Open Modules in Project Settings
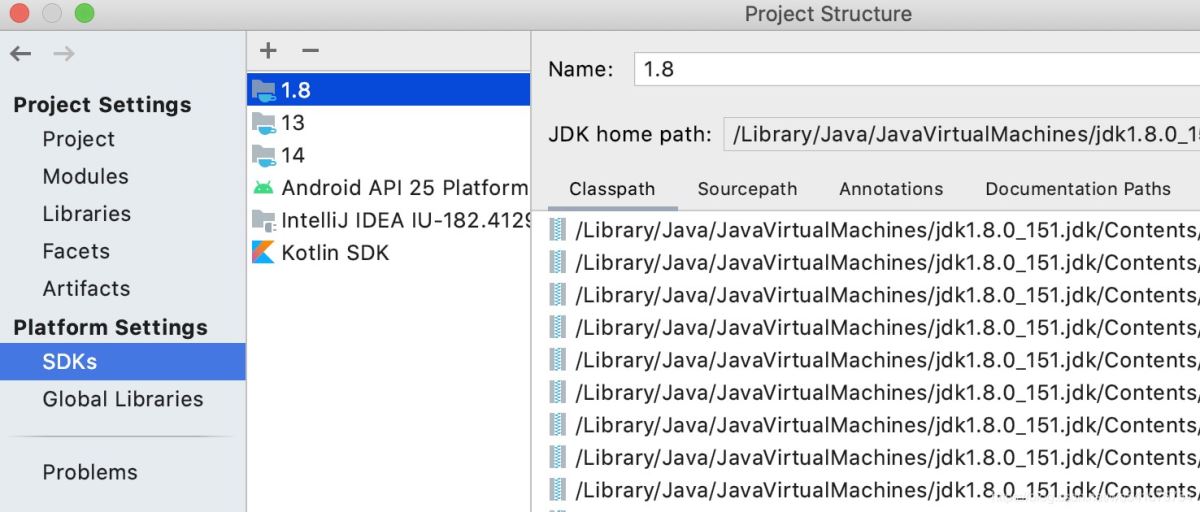The width and height of the screenshot is (1200, 512). (x=85, y=176)
